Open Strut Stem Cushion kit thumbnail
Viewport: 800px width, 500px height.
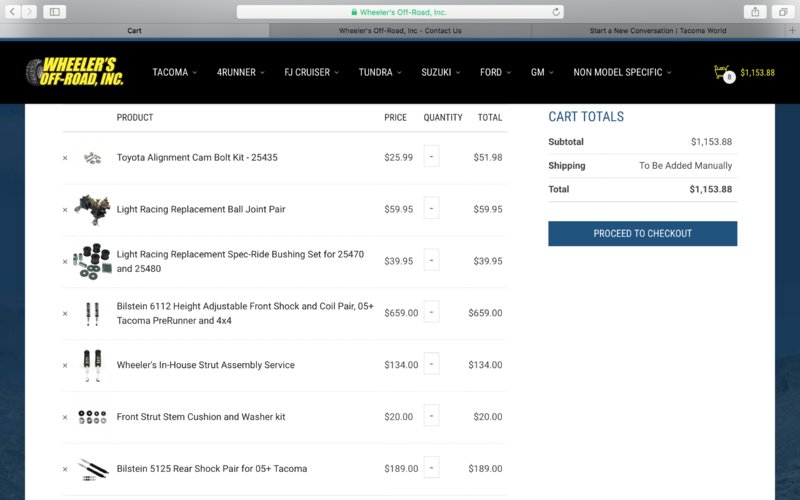[x=92, y=417]
